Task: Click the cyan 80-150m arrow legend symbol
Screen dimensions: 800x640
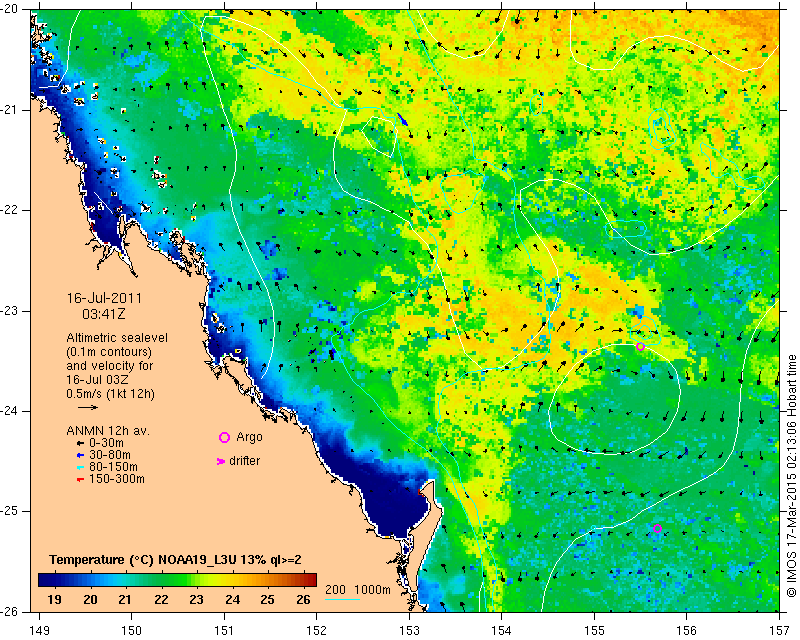Action: point(80,467)
